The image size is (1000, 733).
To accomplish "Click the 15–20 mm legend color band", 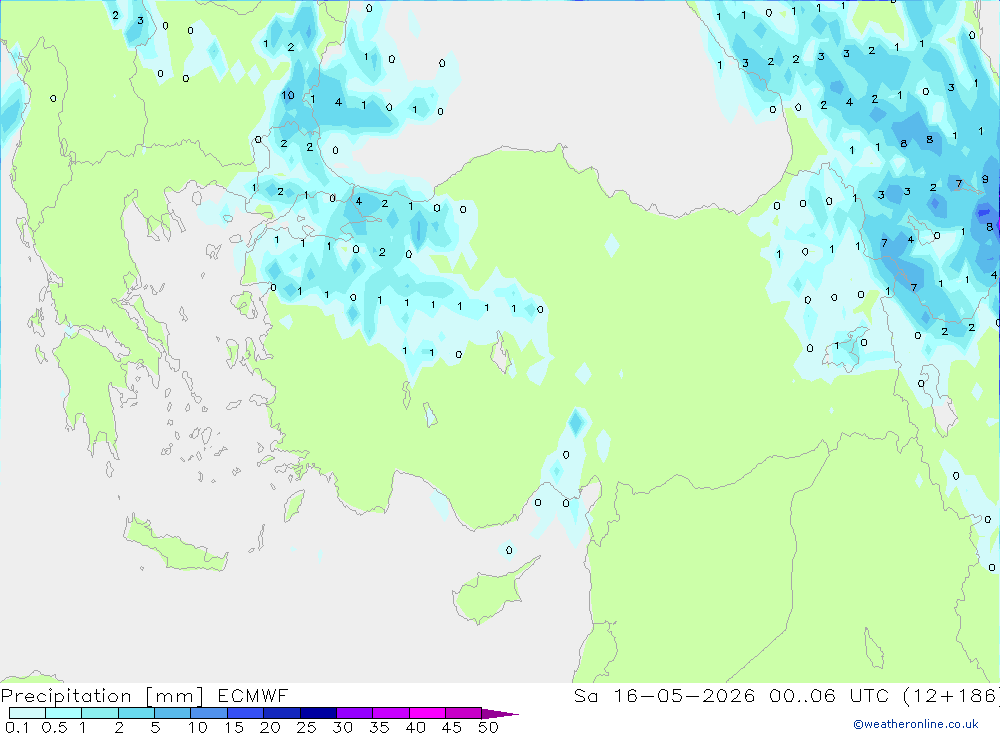I will [x=245, y=713].
